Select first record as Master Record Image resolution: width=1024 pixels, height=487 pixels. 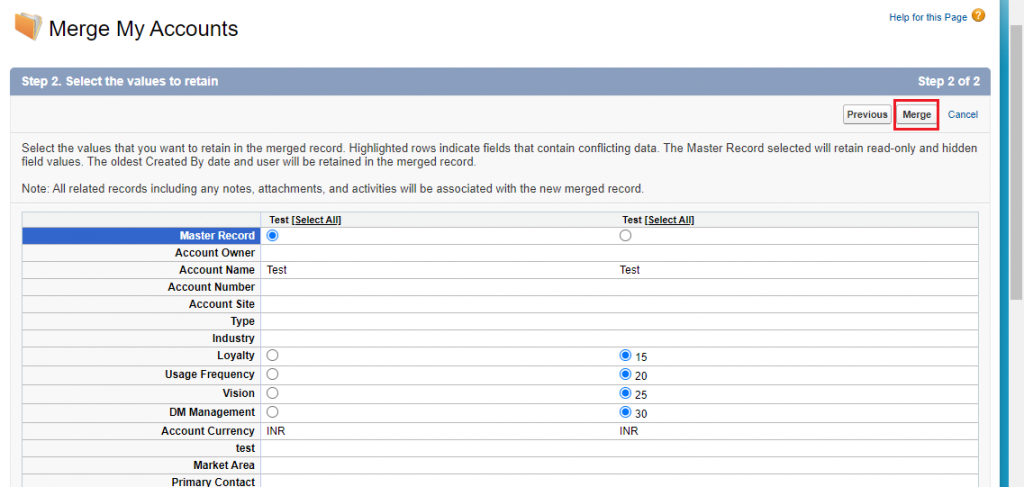pos(273,236)
